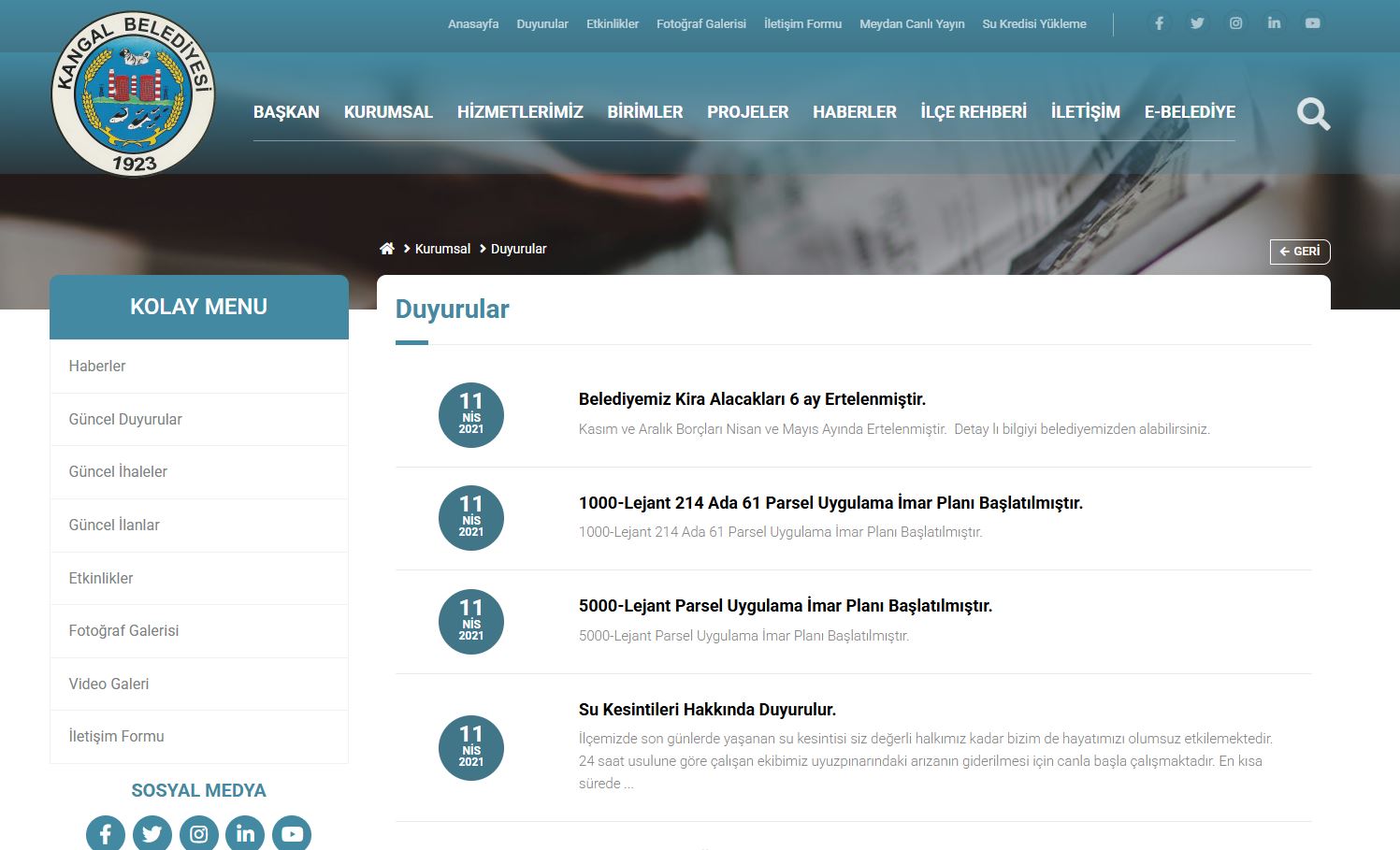The image size is (1400, 850).
Task: Click the home icon in breadcrumb
Action: (387, 249)
